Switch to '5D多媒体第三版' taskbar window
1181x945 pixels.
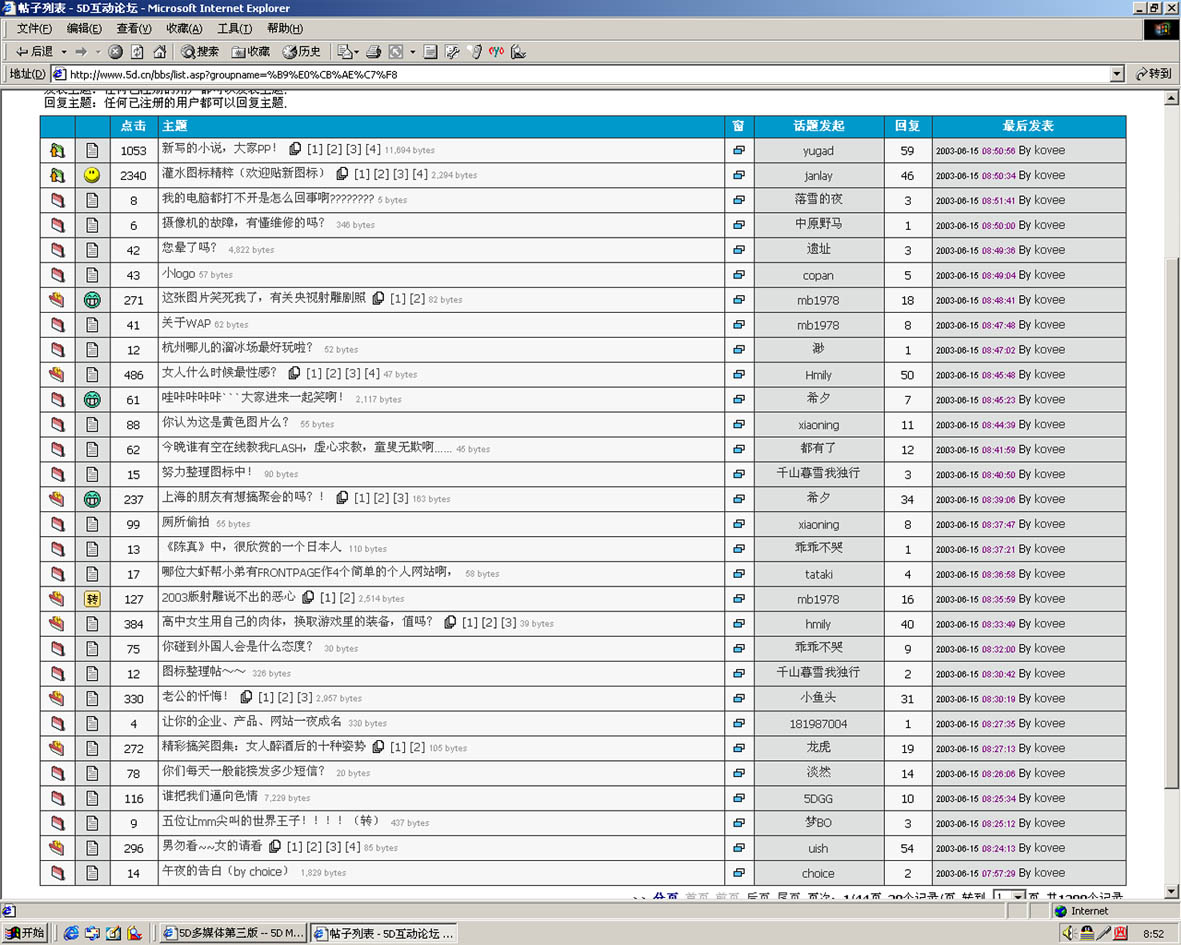click(x=233, y=933)
